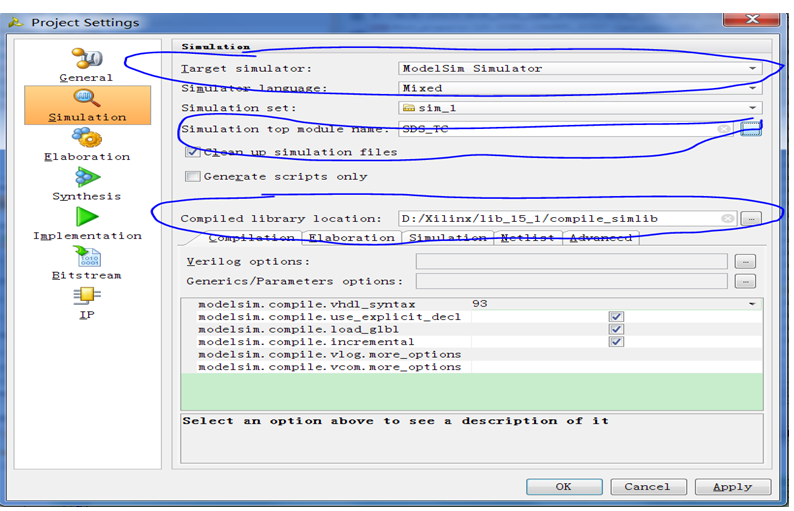Open the General settings category icon
The image size is (794, 511).
[x=87, y=58]
